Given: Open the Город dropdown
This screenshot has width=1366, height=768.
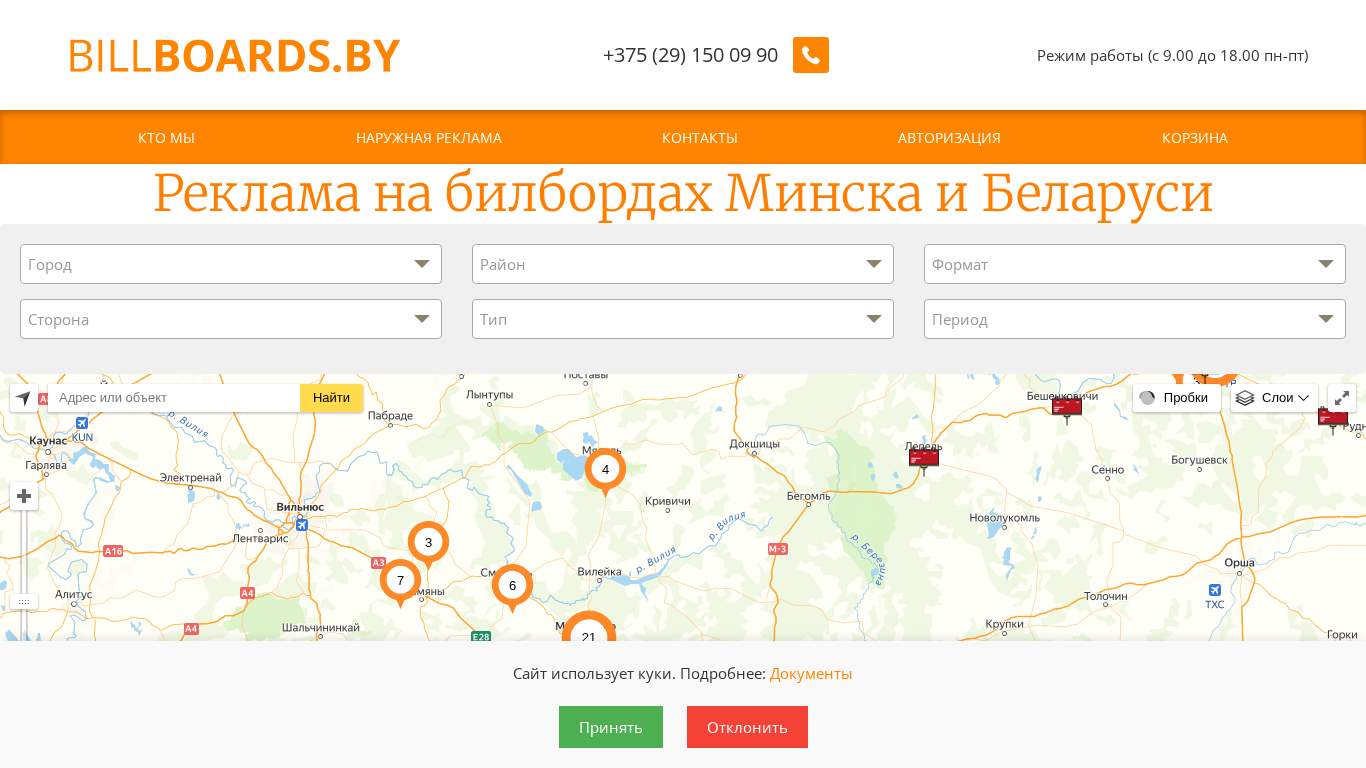Looking at the screenshot, I should 231,264.
